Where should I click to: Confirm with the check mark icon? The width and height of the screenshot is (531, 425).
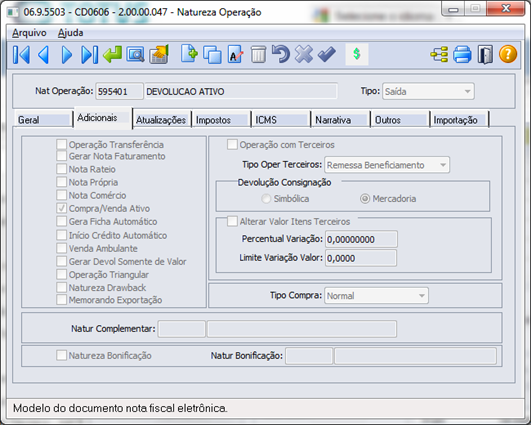pos(326,55)
